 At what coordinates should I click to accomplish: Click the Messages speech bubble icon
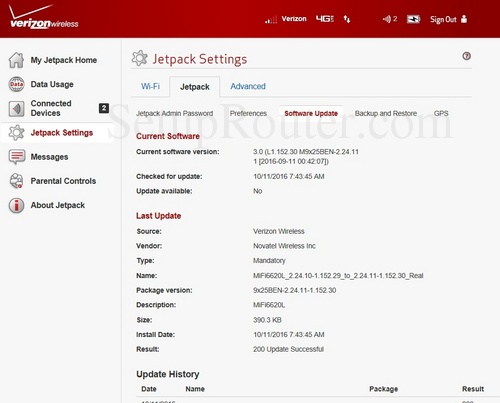(16, 157)
